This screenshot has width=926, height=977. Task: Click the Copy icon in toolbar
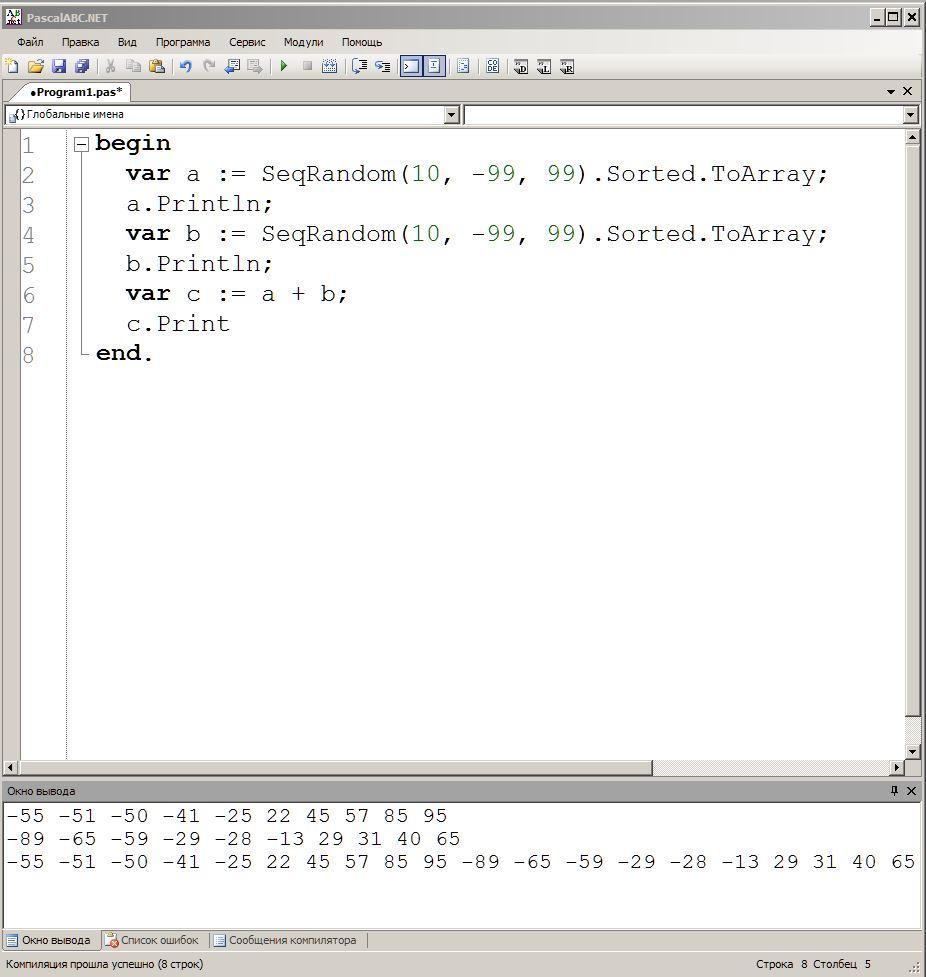[x=133, y=66]
